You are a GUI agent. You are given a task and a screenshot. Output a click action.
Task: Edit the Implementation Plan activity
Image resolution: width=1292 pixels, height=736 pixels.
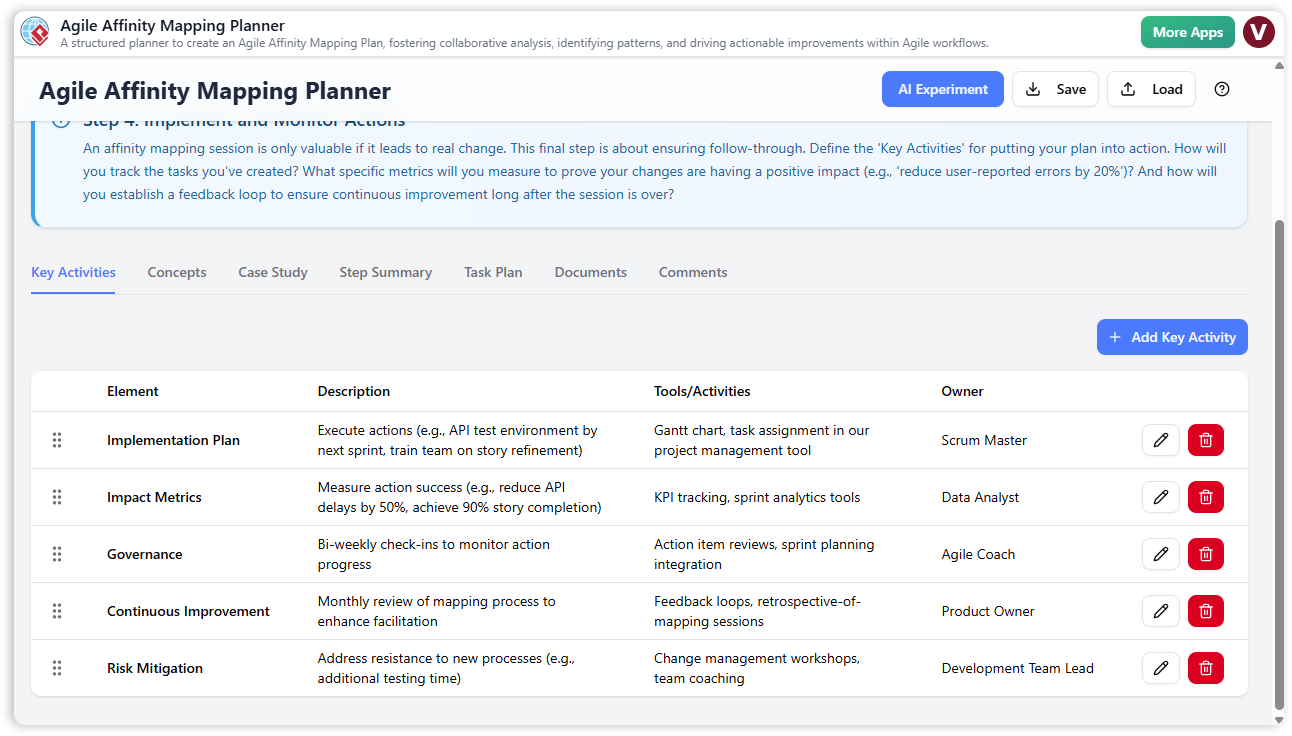[1161, 440]
